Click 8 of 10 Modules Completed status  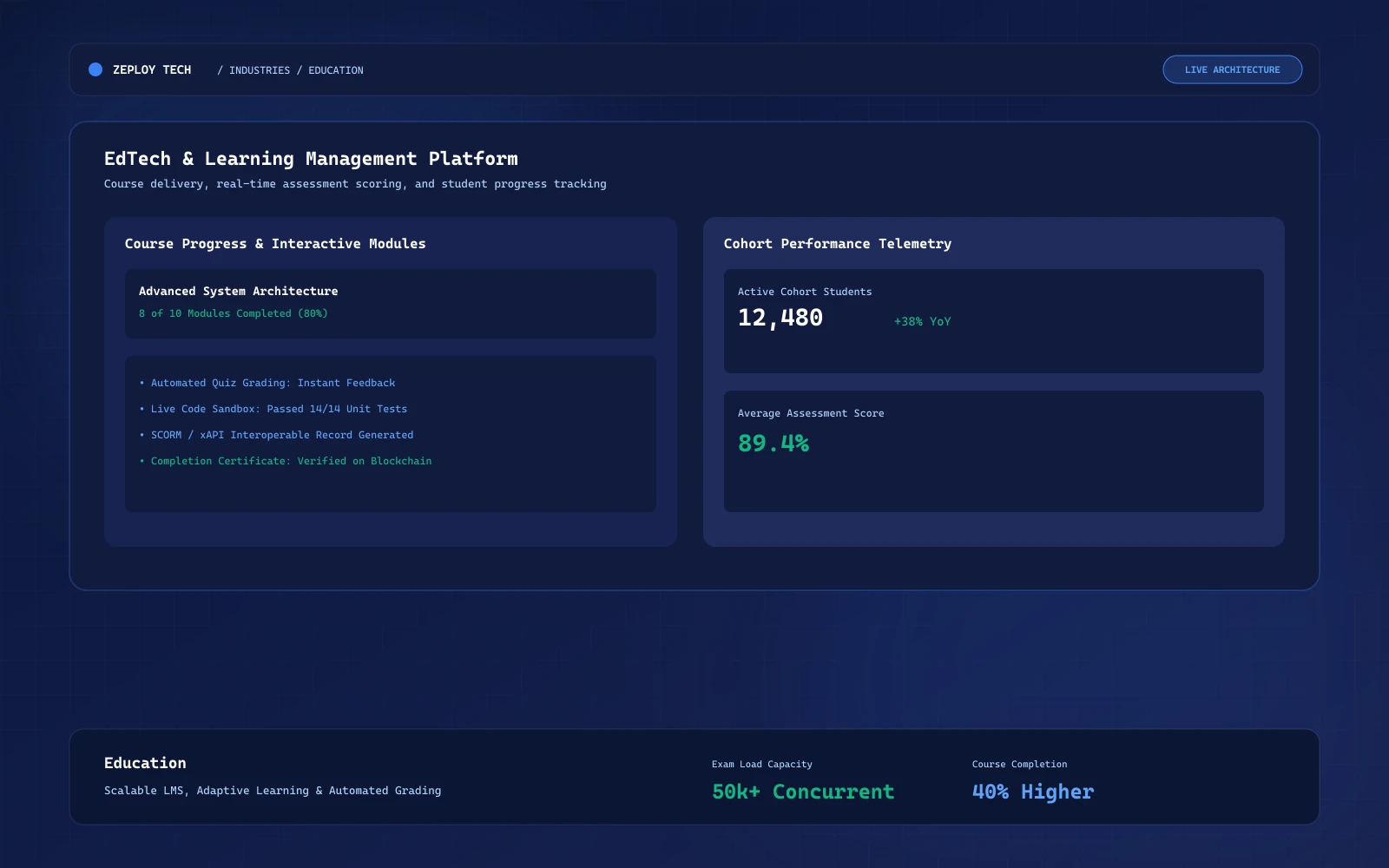click(234, 313)
